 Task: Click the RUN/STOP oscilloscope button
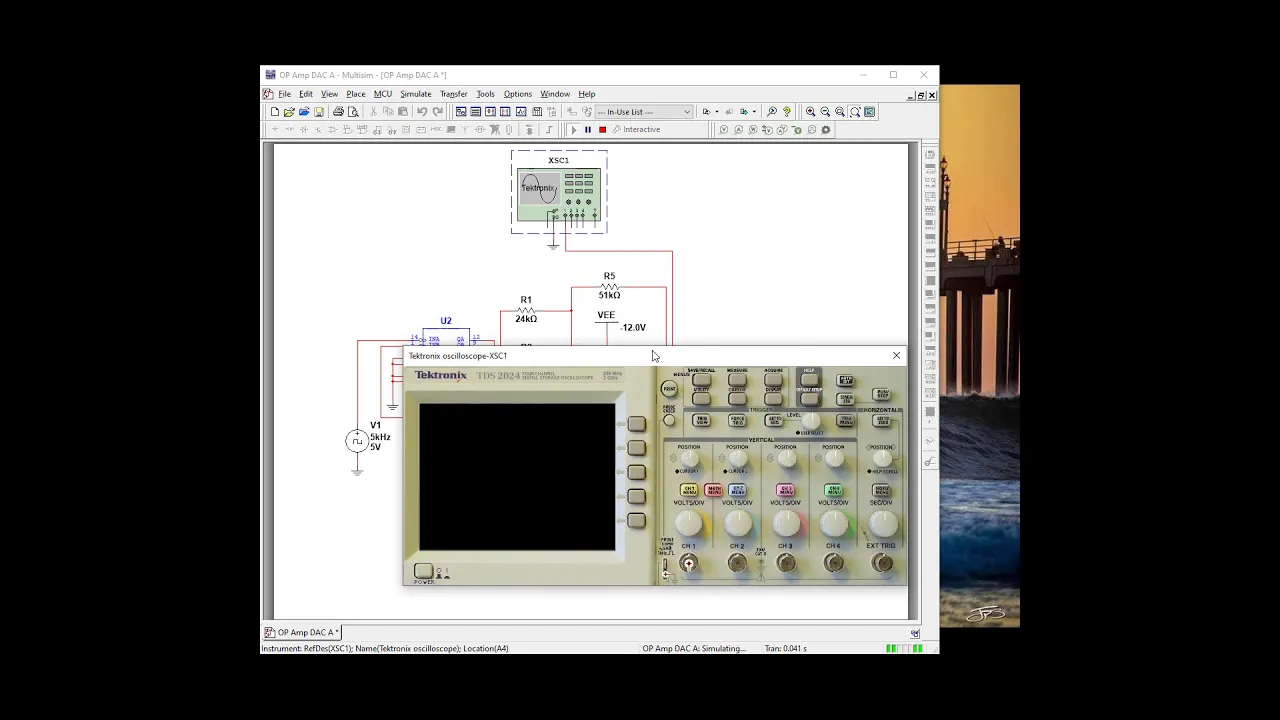(881, 394)
